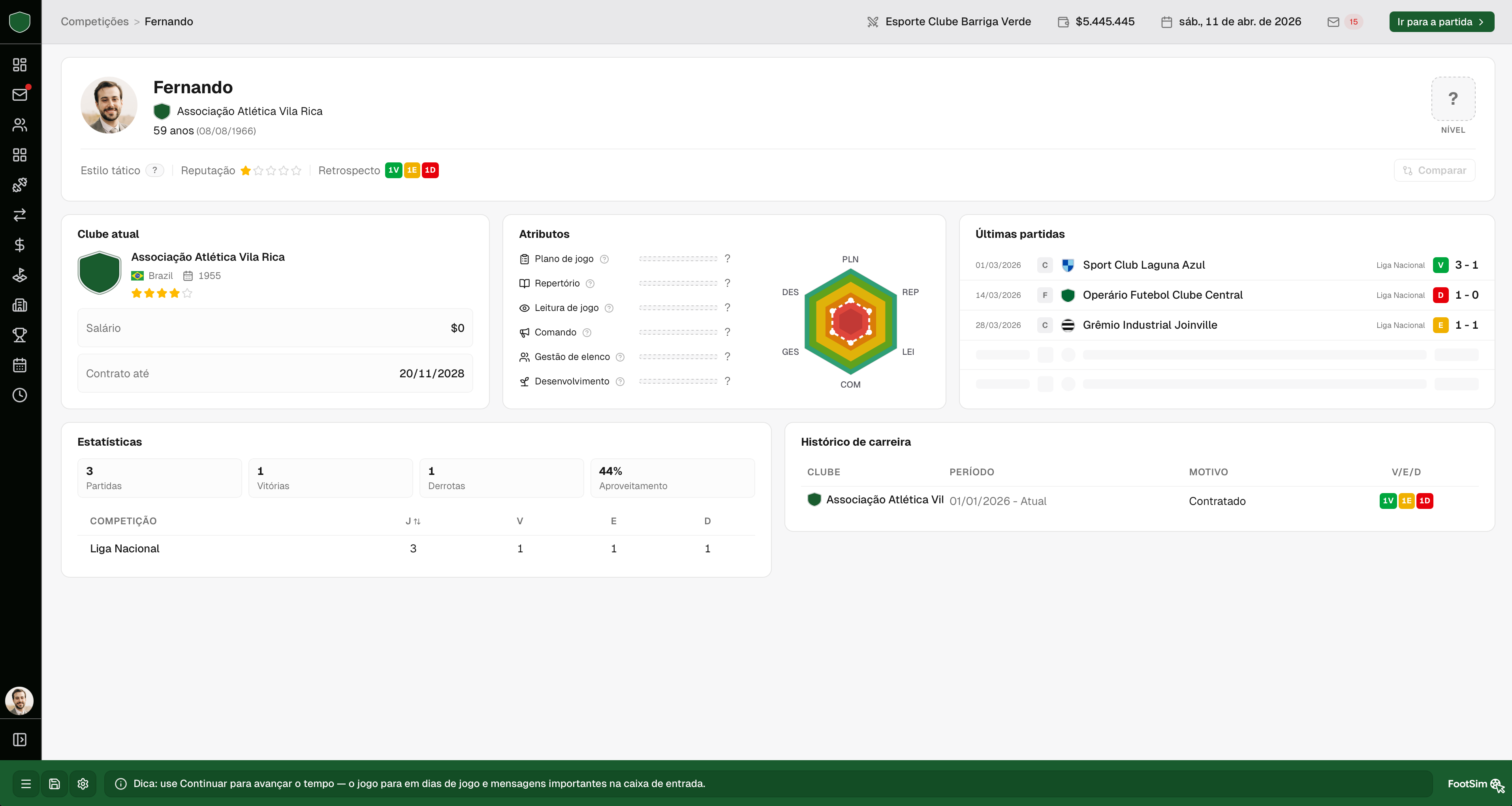The image size is (1512, 806).
Task: Open Sport Club Laguna Azul match row
Action: [1227, 266]
